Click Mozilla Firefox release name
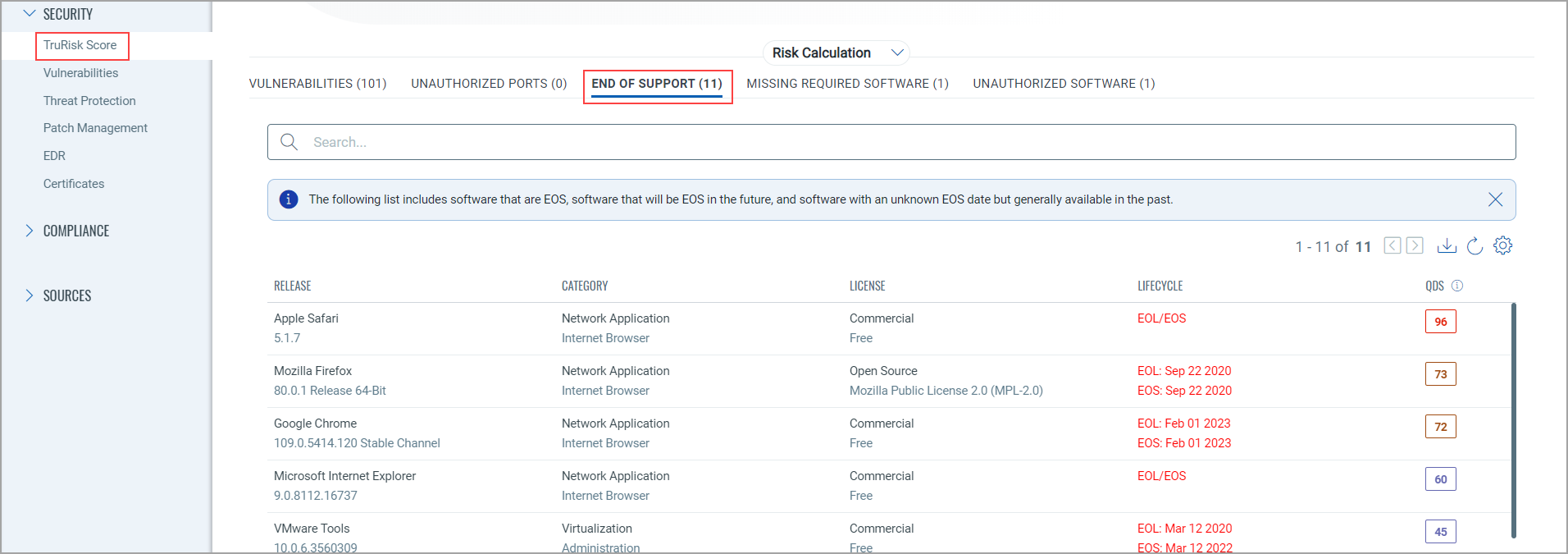This screenshot has height=554, width=1568. (312, 371)
